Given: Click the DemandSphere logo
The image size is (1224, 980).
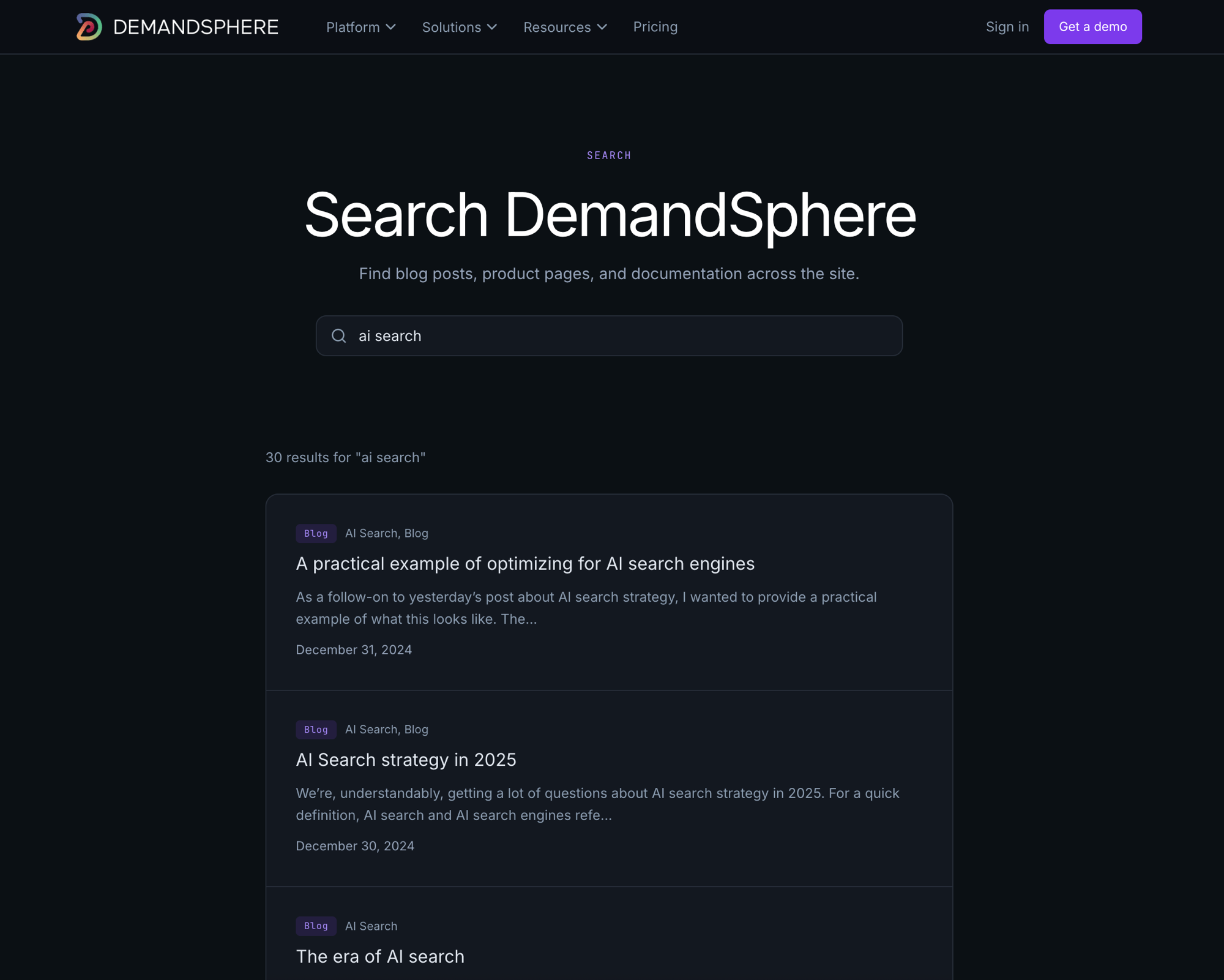Looking at the screenshot, I should [x=176, y=26].
